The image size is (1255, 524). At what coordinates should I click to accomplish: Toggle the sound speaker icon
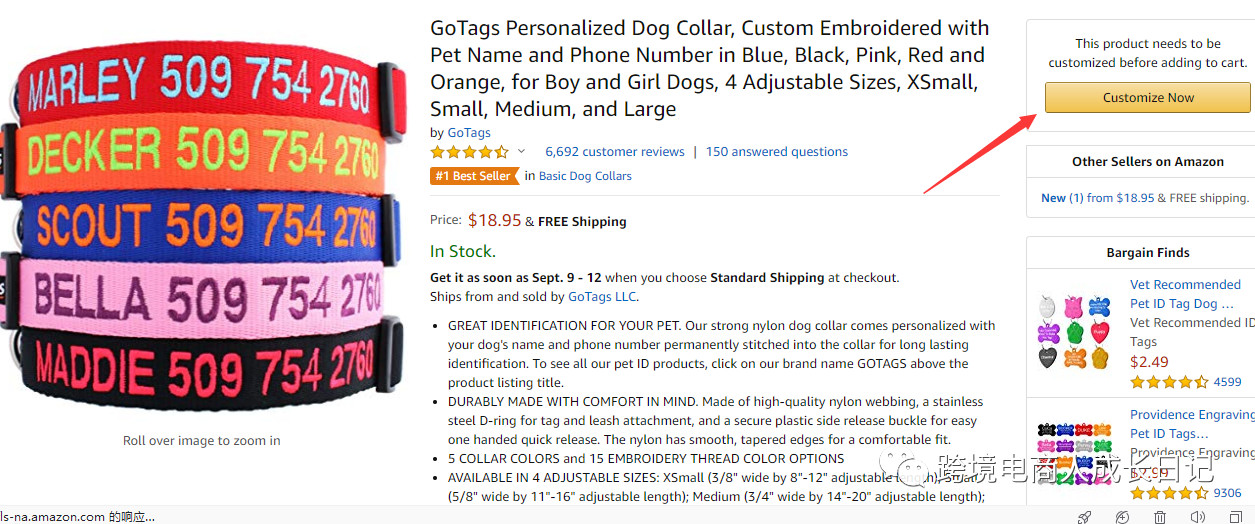tap(1197, 516)
